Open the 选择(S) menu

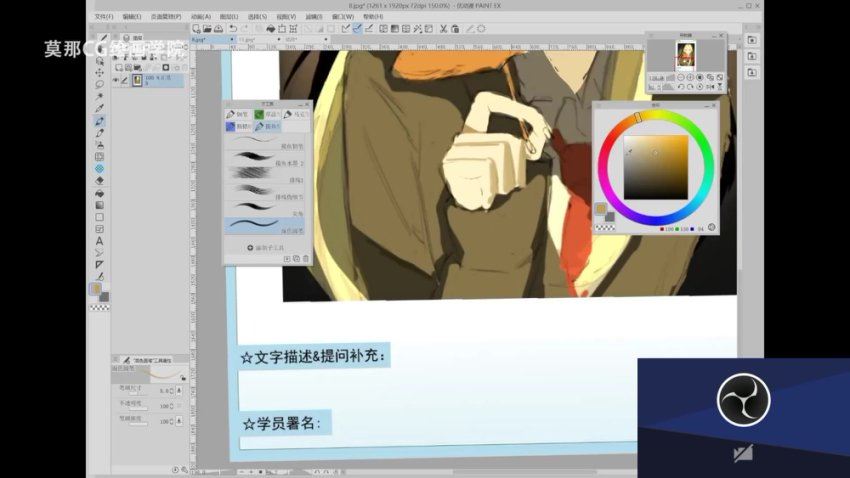click(257, 17)
